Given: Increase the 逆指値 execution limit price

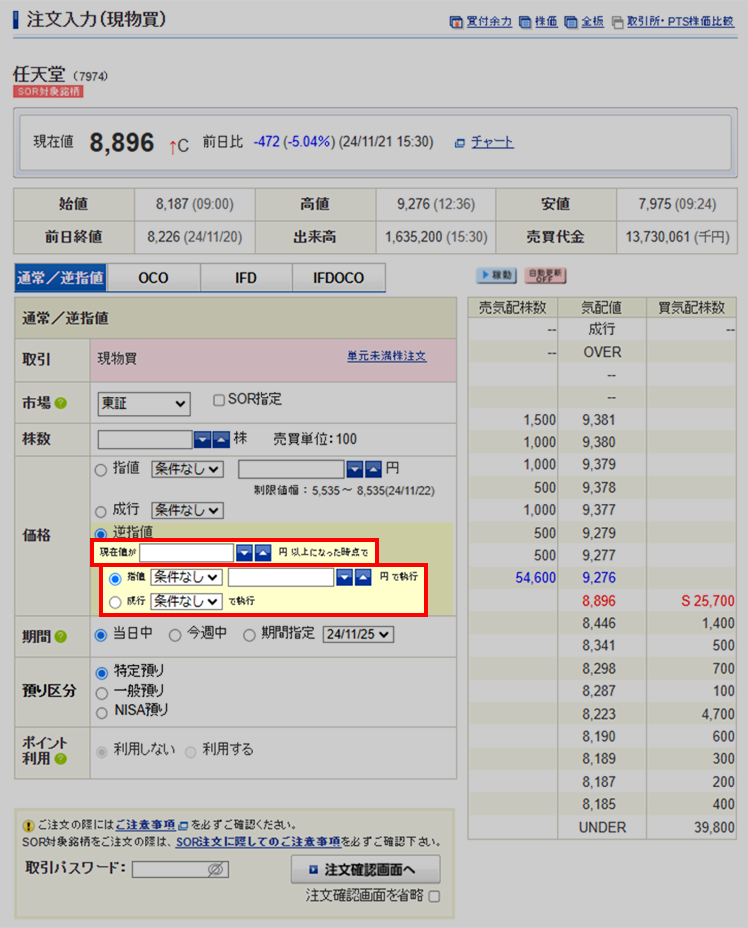Looking at the screenshot, I should coord(363,577).
